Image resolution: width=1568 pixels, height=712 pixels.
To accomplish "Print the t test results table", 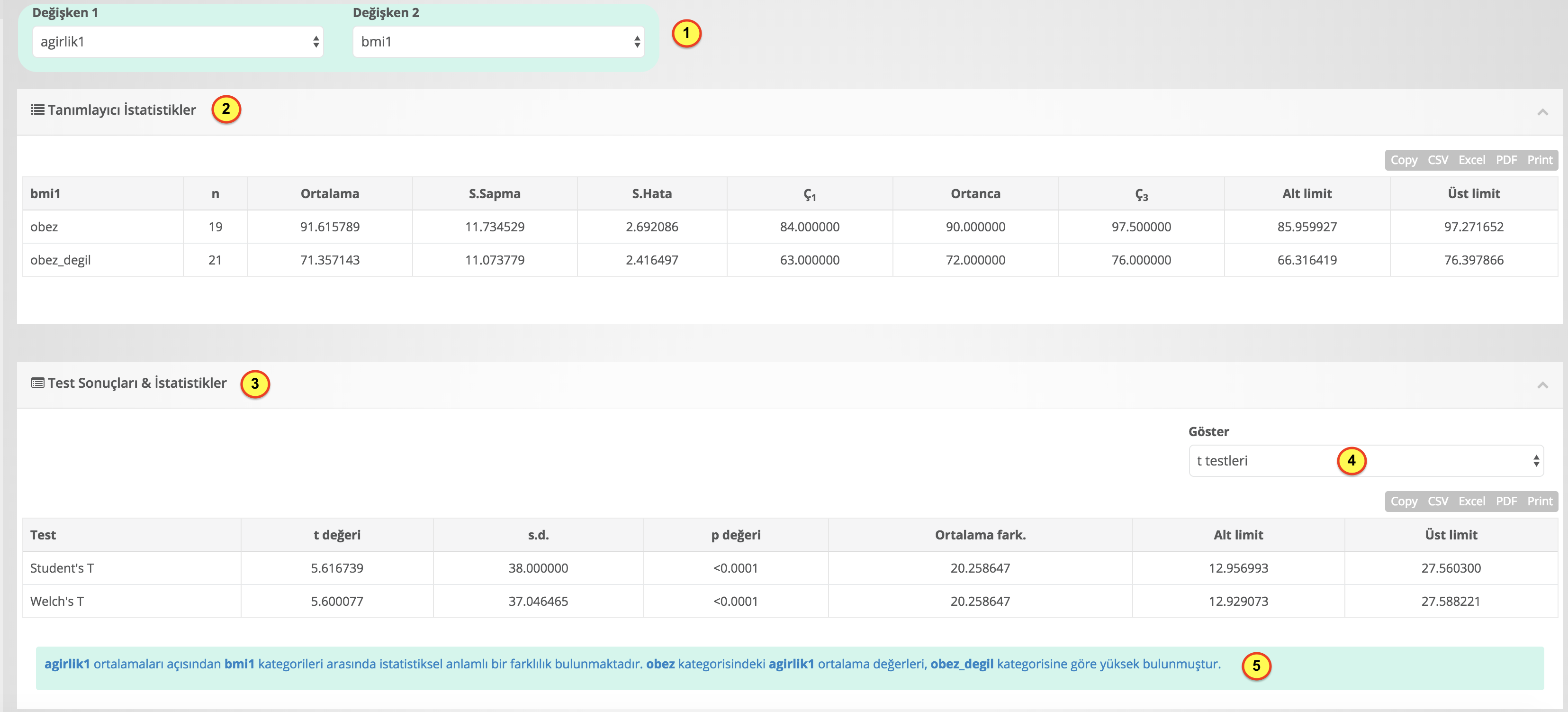I will click(x=1540, y=501).
